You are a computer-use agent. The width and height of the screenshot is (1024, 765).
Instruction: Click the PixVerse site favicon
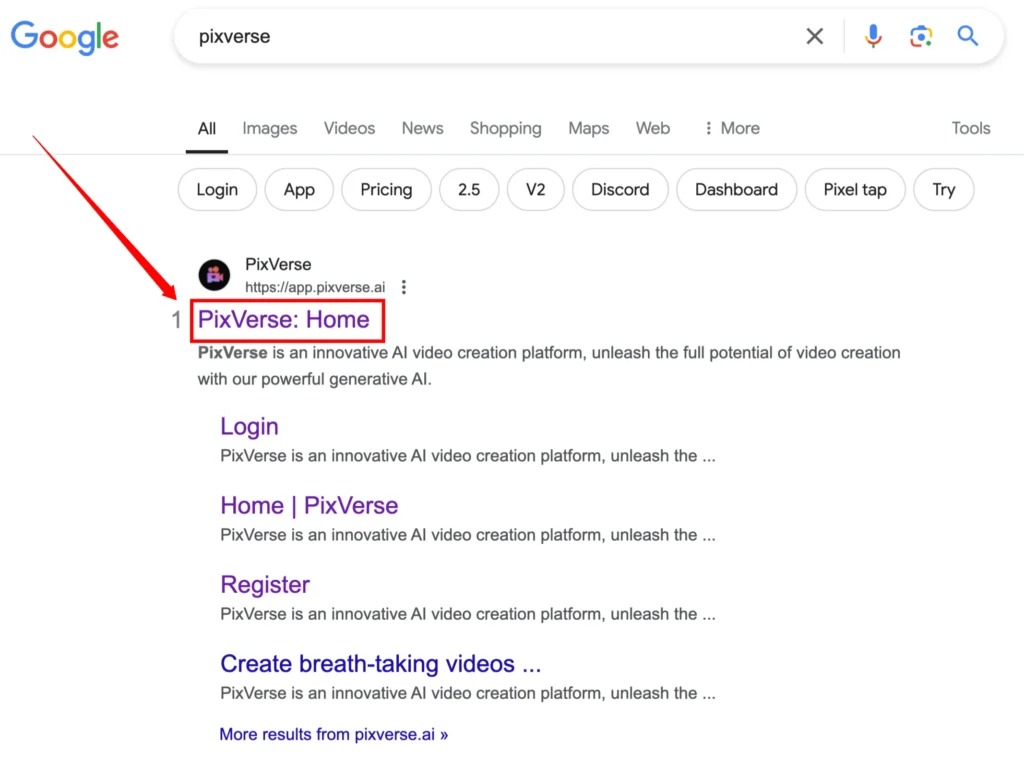[x=214, y=275]
